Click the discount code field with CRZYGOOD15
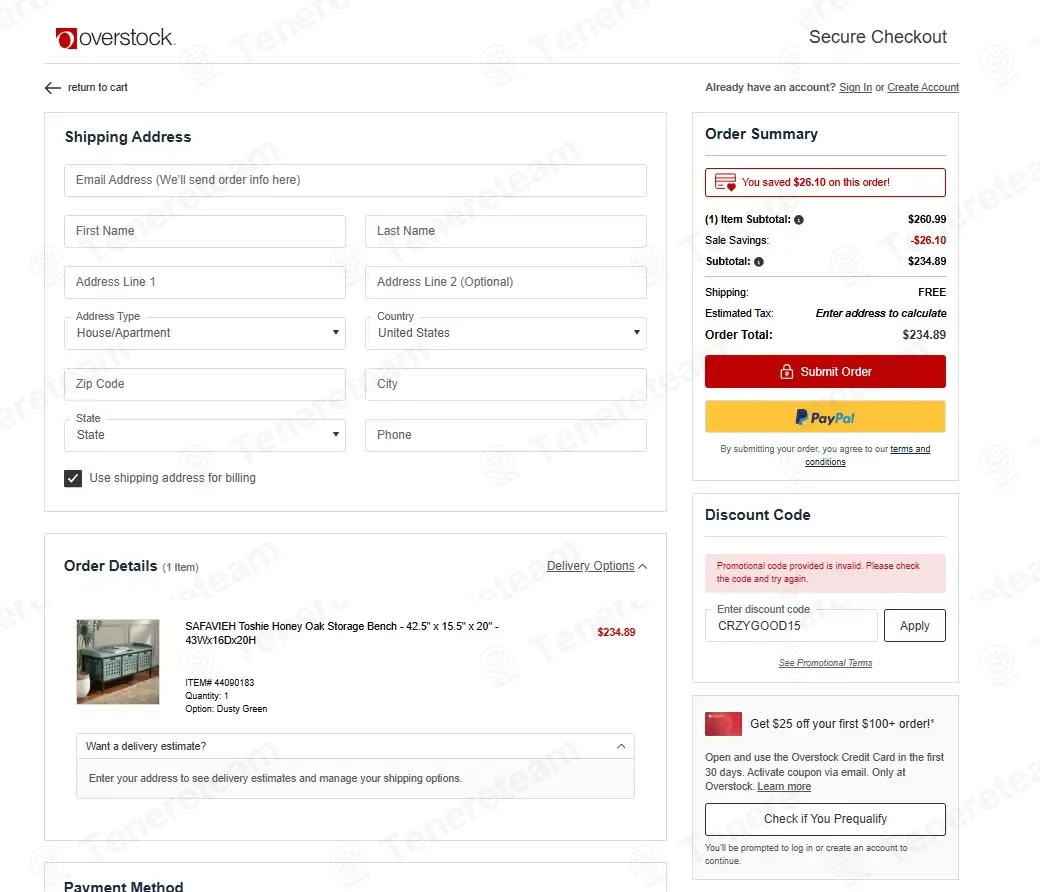Viewport: 1040px width, 892px height. point(791,626)
